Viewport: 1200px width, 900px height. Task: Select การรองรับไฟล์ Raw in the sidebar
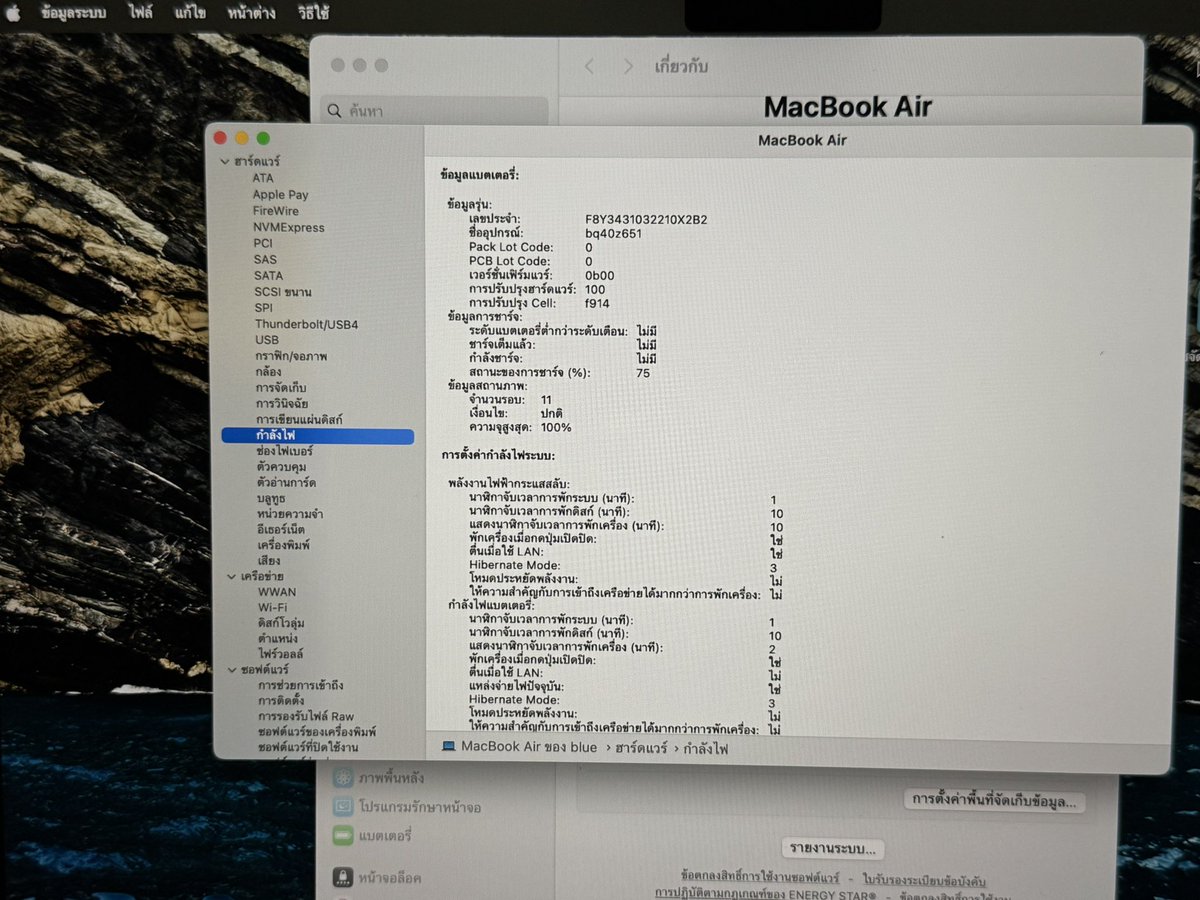click(306, 717)
